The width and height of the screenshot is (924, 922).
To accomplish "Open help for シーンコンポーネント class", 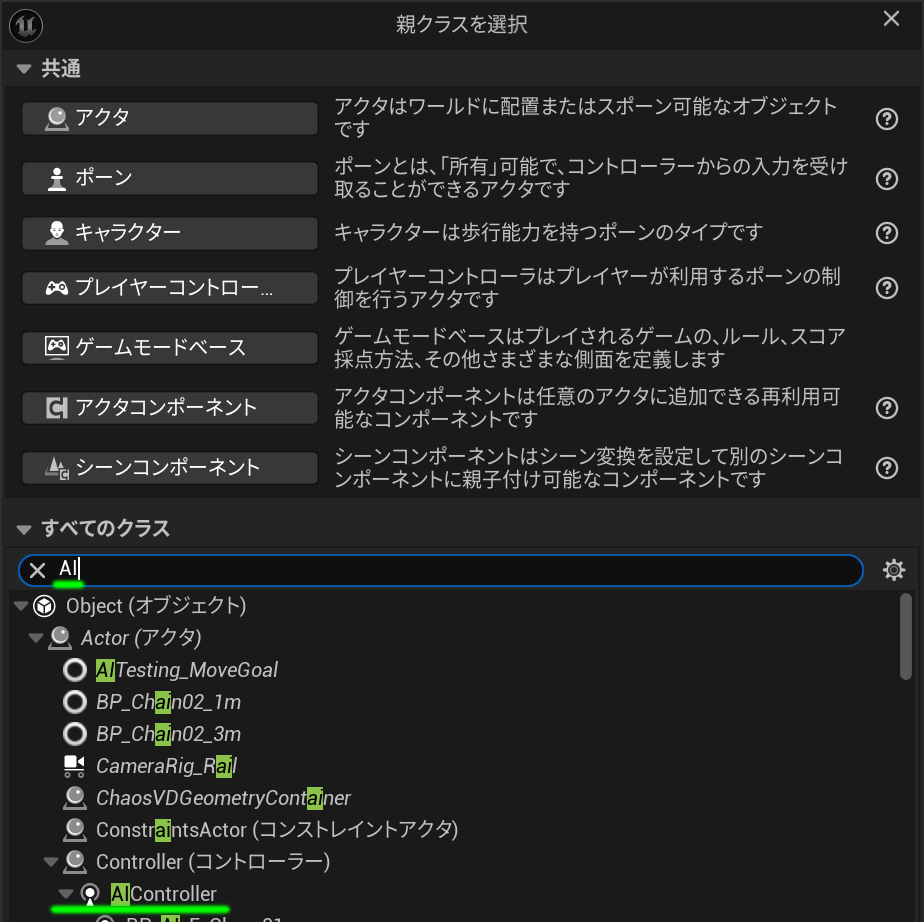I will pyautogui.click(x=886, y=468).
